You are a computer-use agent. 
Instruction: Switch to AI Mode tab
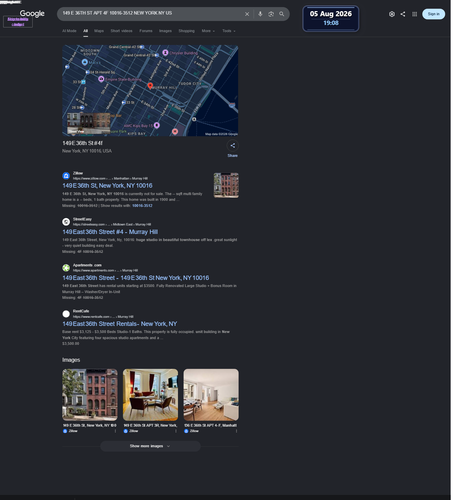pyautogui.click(x=69, y=31)
